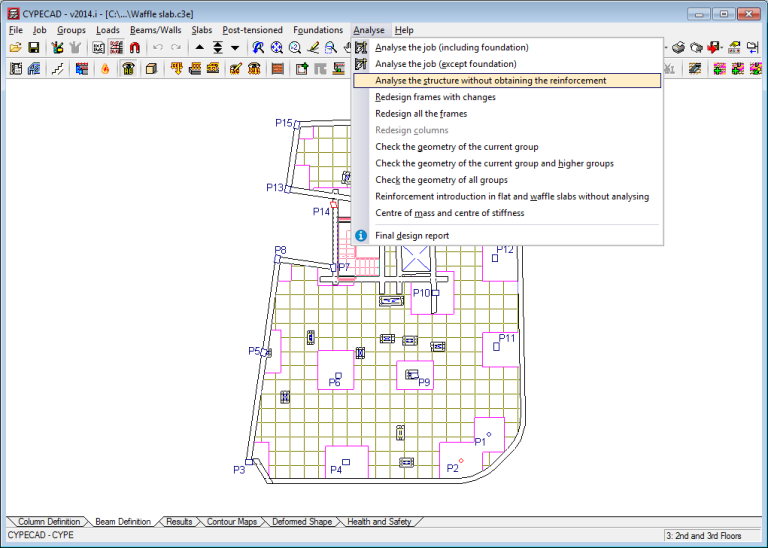
Task: Click the Save floppy disk icon
Action: tap(33, 48)
